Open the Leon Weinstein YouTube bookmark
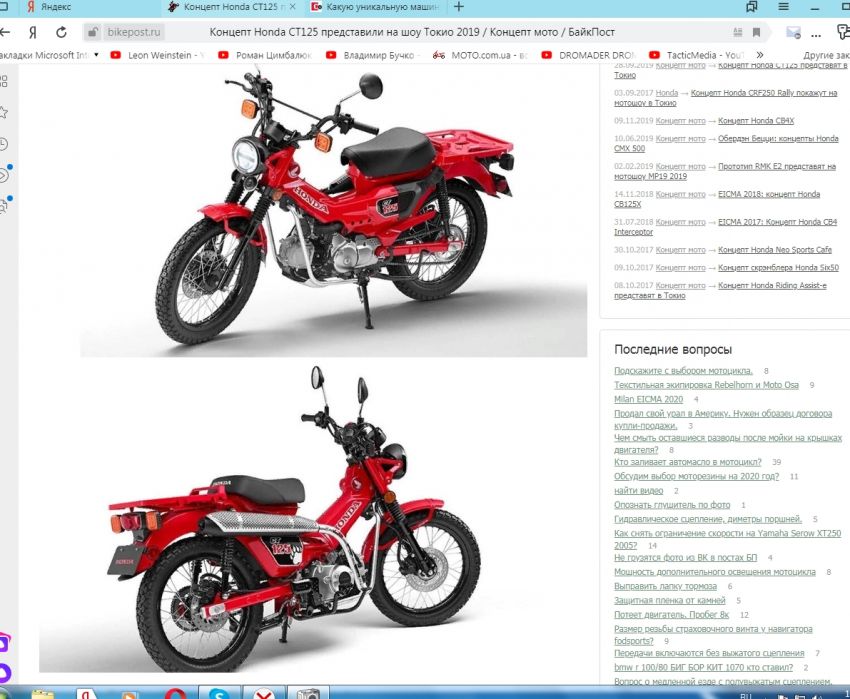 click(x=158, y=55)
